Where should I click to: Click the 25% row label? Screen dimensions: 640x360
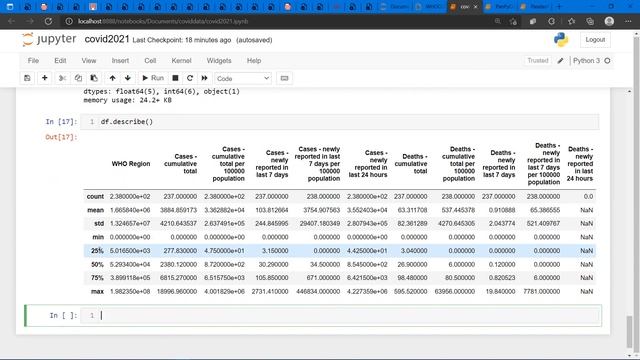point(97,251)
